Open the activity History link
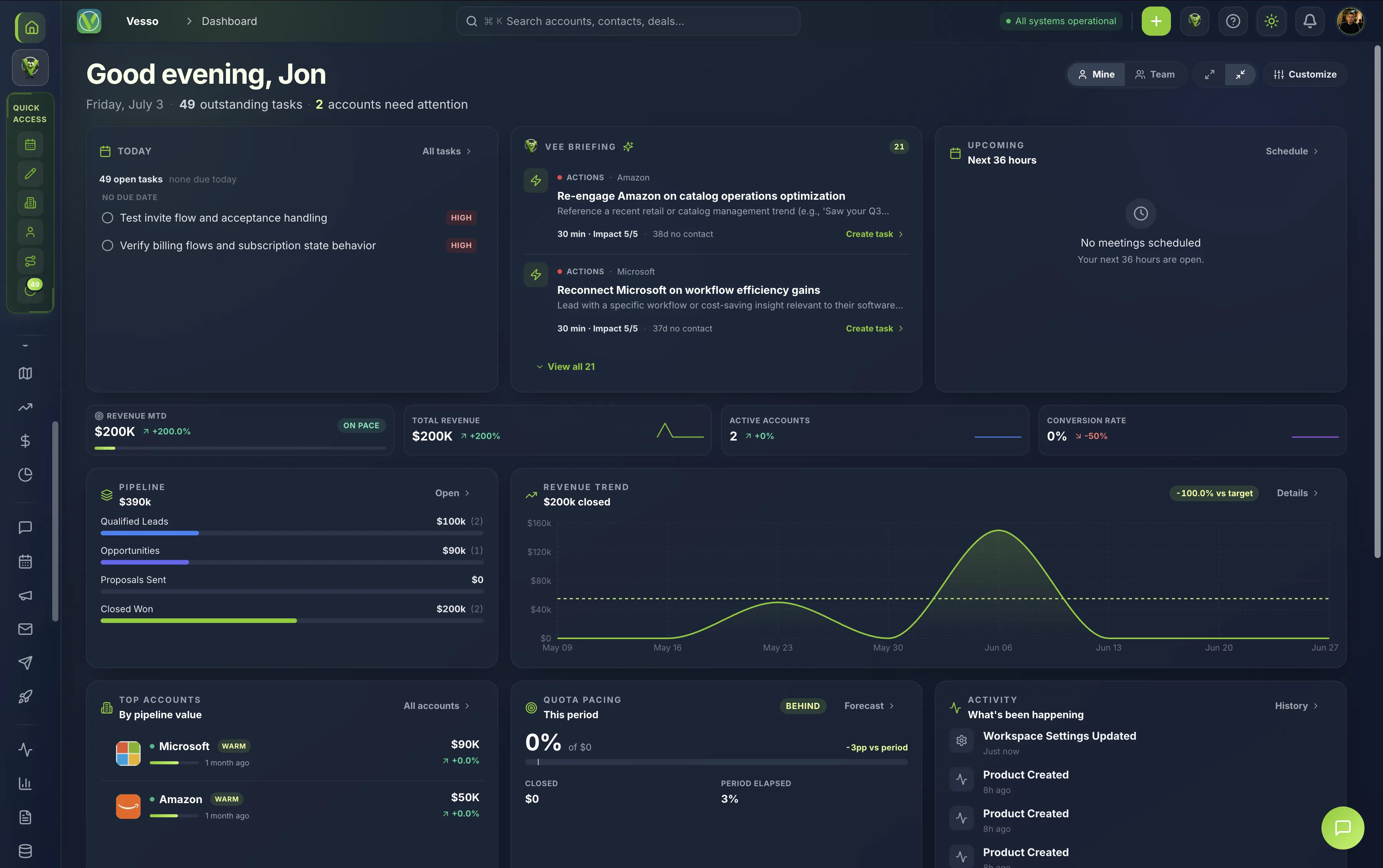This screenshot has height=868, width=1383. point(1296,706)
